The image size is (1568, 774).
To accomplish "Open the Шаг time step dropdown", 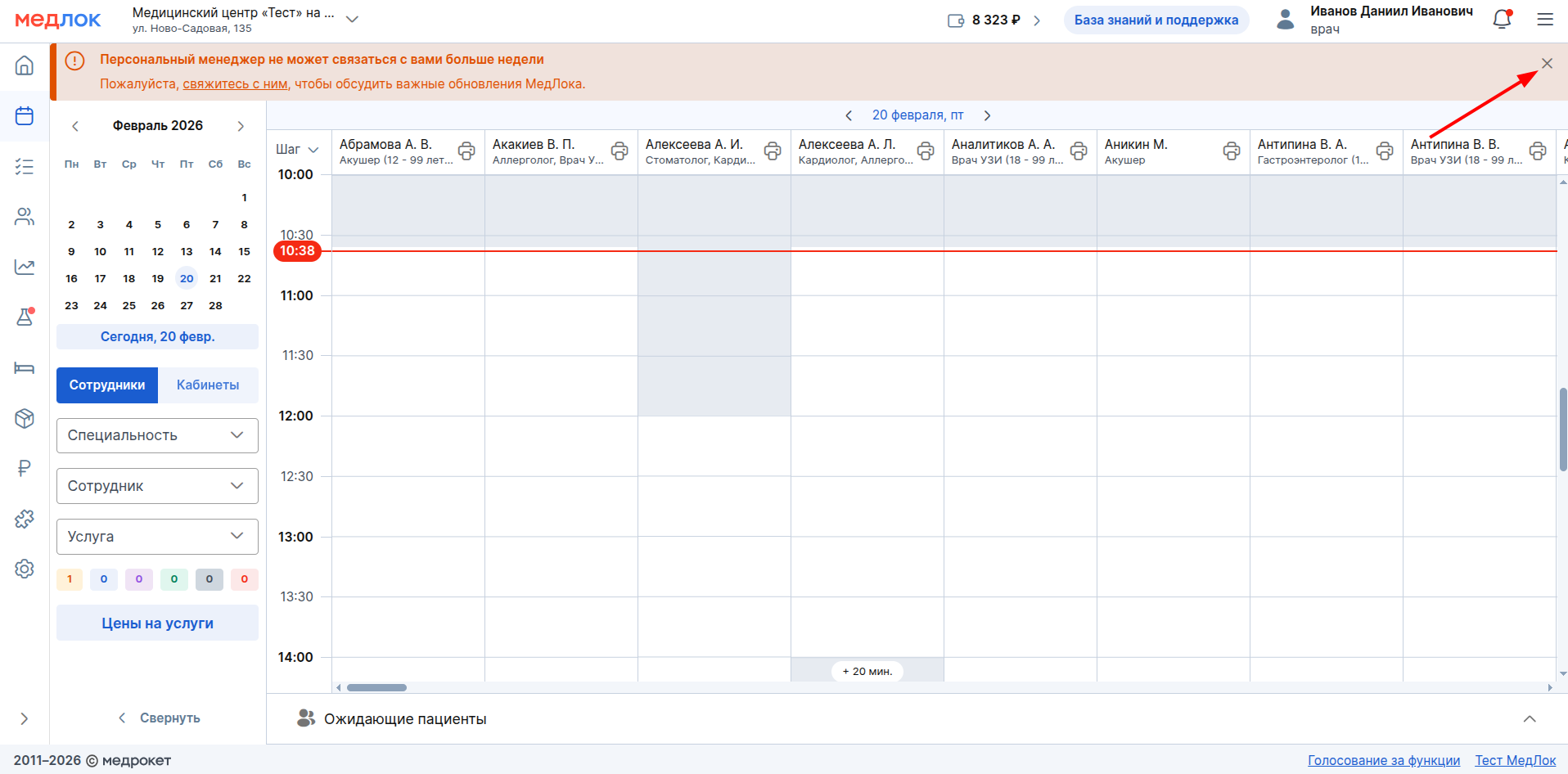I will pos(297,150).
